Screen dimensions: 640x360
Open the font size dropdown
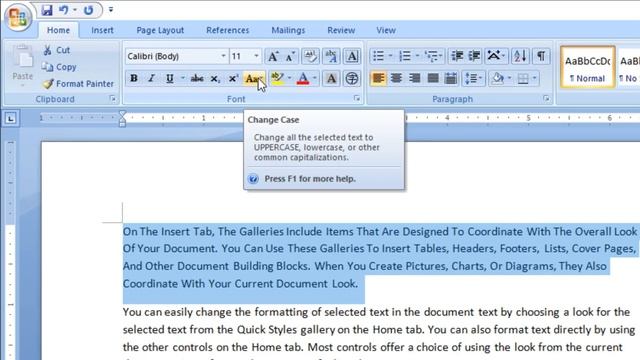click(256, 56)
